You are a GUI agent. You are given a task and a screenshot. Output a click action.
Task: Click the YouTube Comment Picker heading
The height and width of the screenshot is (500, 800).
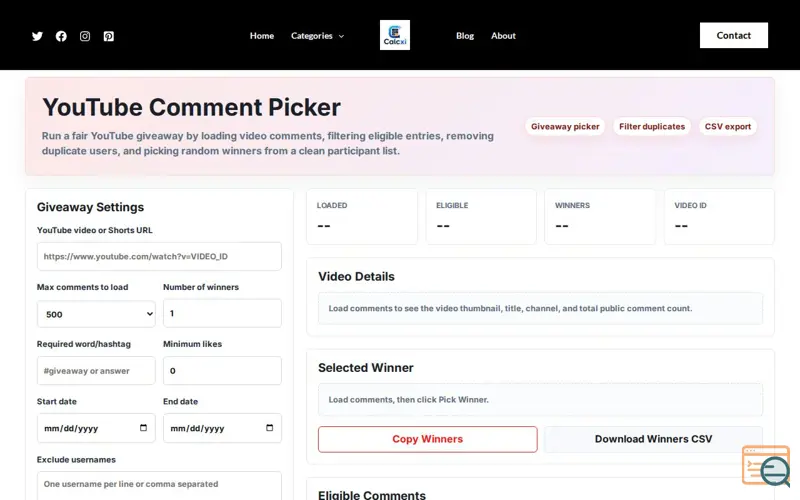coord(191,107)
